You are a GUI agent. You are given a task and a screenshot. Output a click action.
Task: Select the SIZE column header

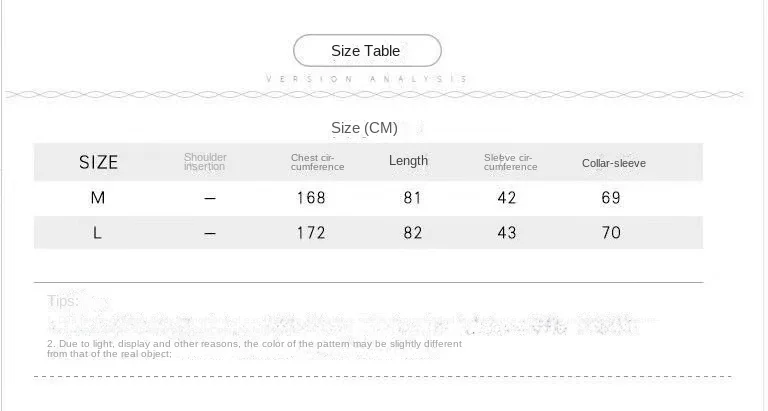click(x=98, y=162)
